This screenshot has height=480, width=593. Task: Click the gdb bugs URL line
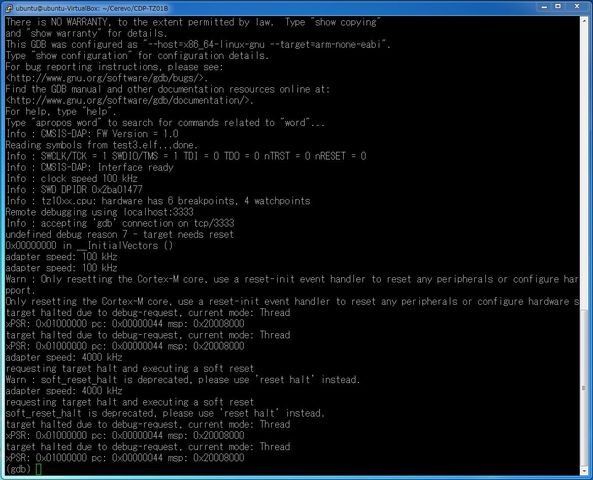click(x=107, y=78)
